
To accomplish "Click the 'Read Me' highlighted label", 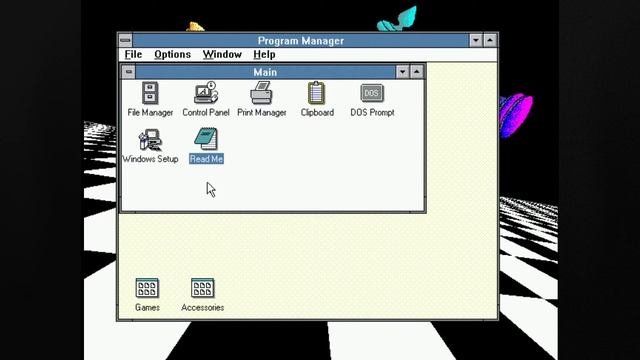I will 206,159.
